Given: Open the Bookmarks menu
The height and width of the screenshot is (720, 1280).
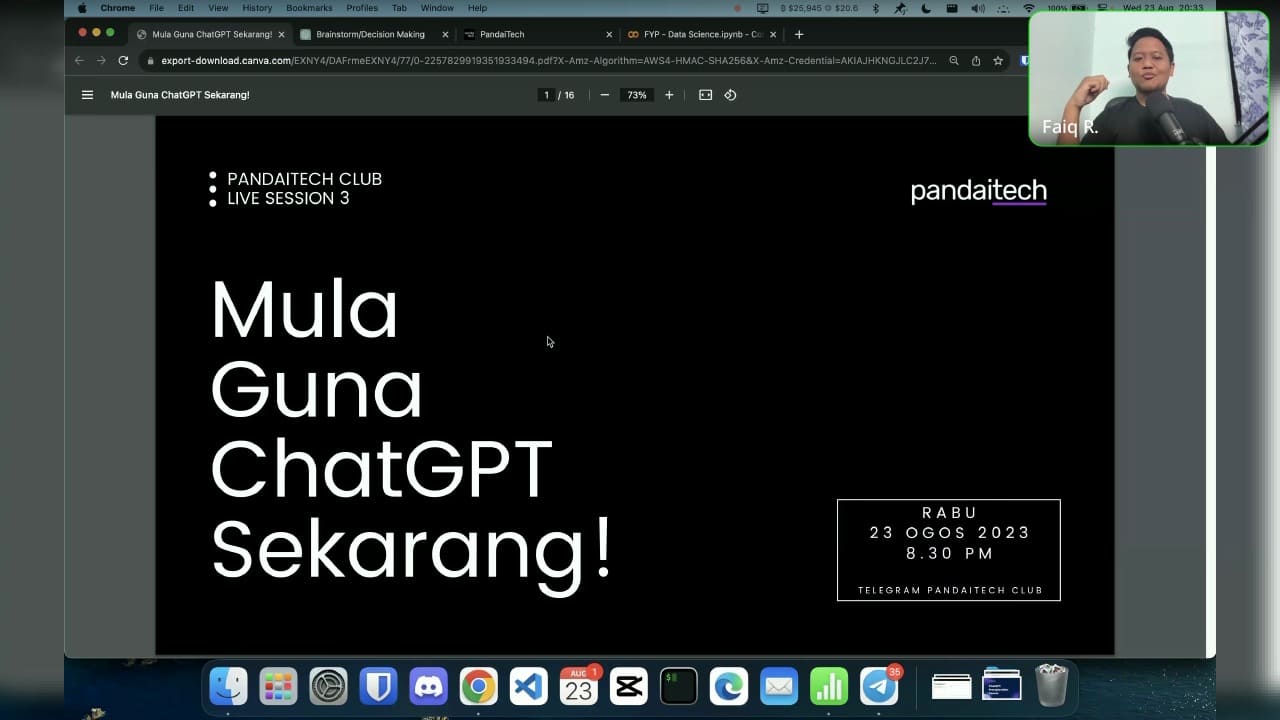Looking at the screenshot, I should coord(309,7).
